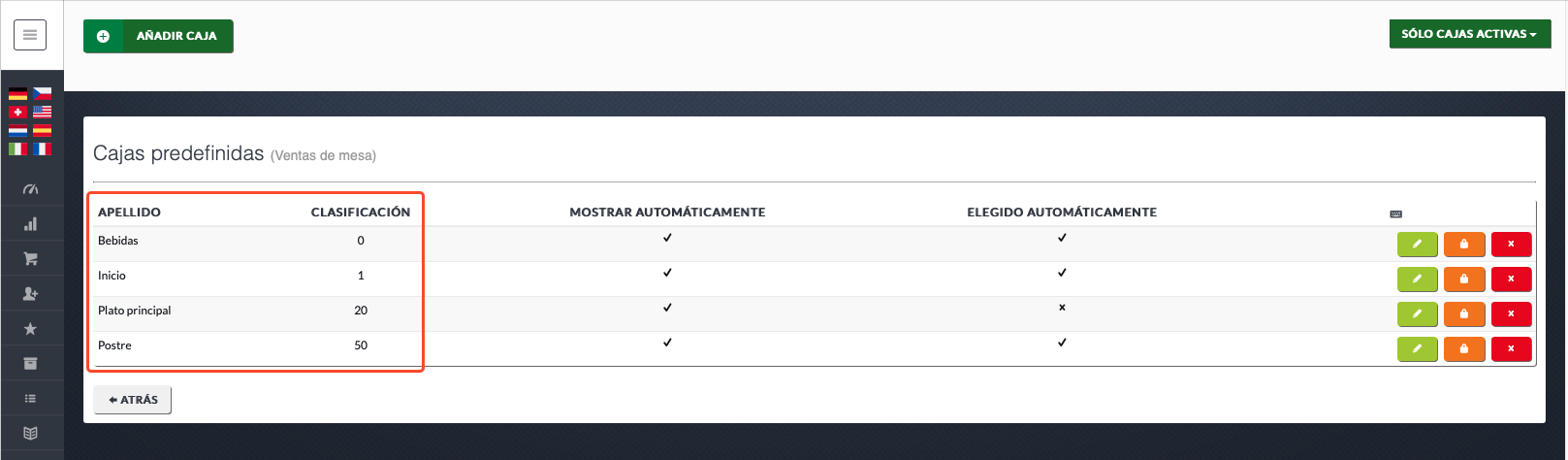Expand the Sólo cajas activas dropdown

[x=1470, y=34]
